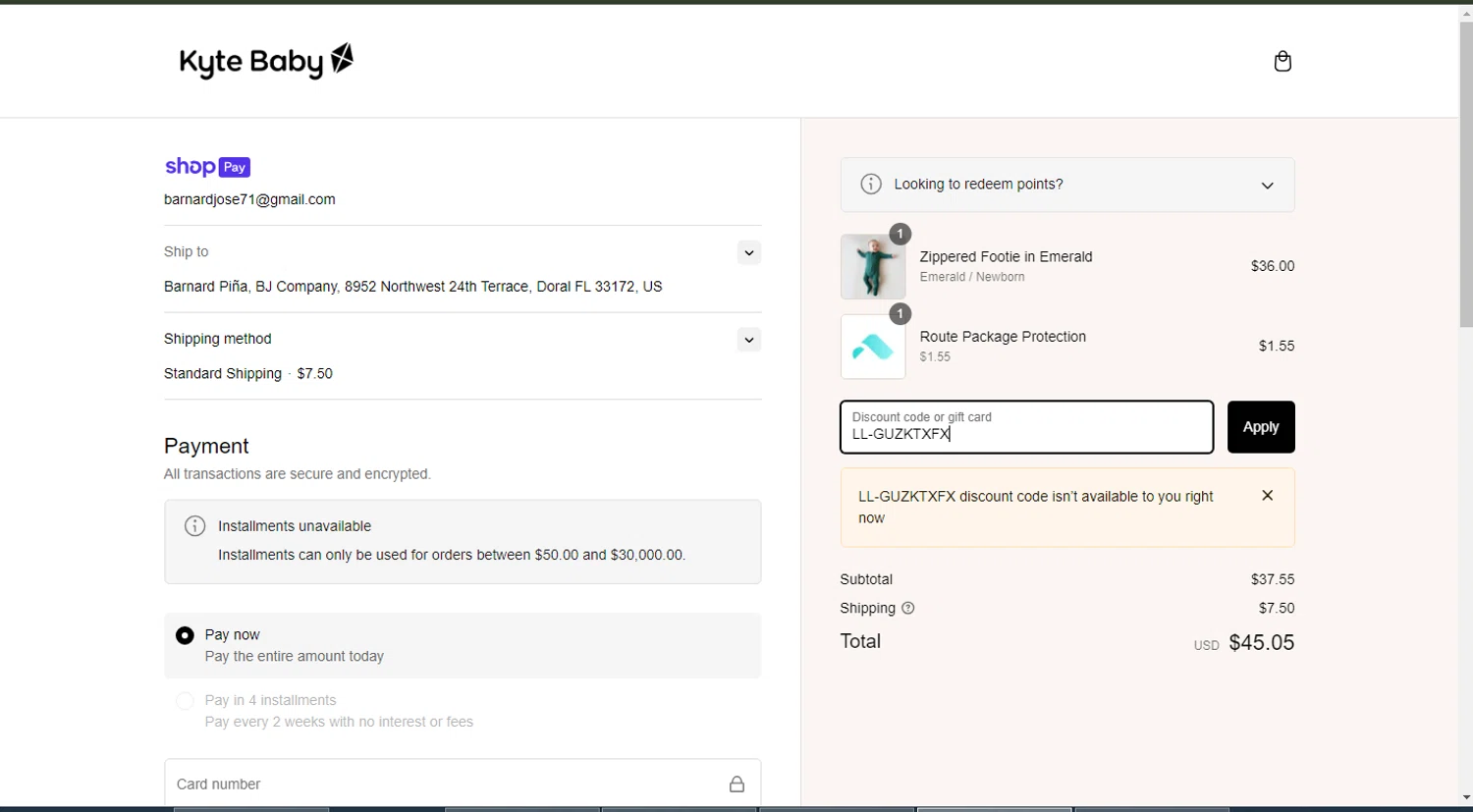Screen dimensions: 1473x812
Task: Click the Shipping help question mark icon
Action: pyautogui.click(x=908, y=609)
